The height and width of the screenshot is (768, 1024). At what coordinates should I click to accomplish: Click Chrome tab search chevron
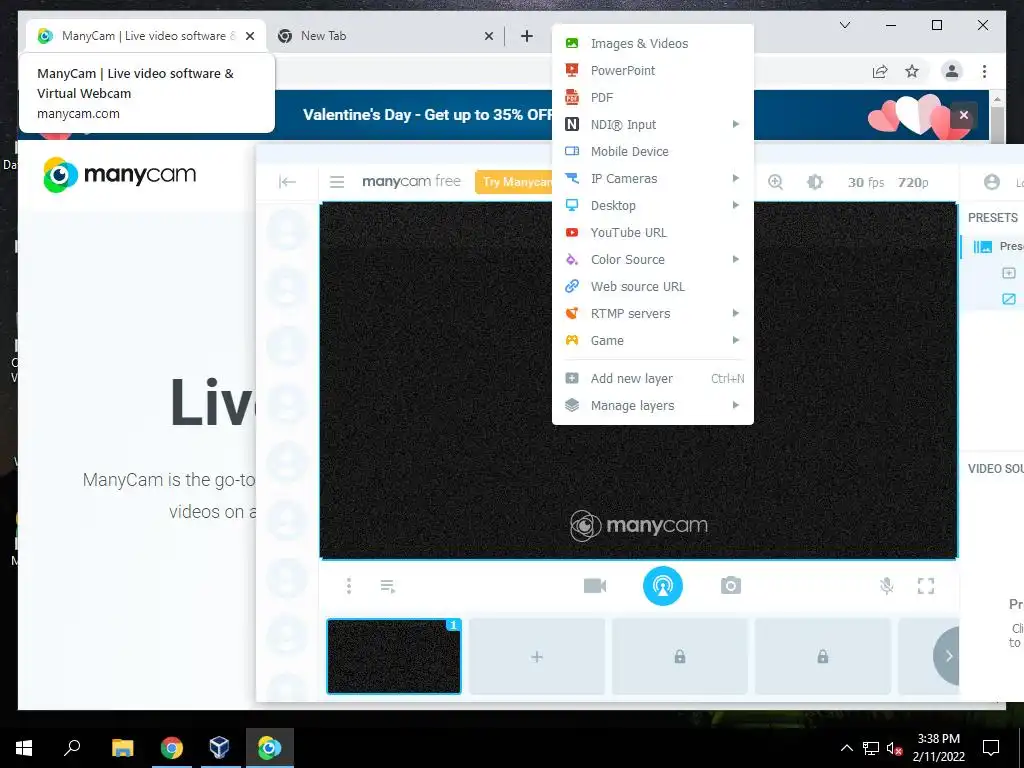[x=844, y=25]
